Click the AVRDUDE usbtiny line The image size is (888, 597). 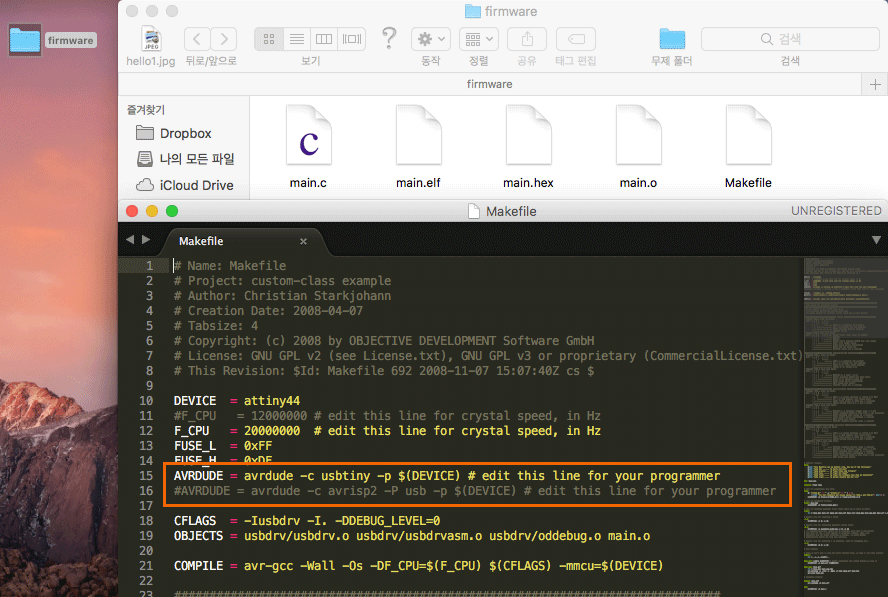pyautogui.click(x=447, y=476)
